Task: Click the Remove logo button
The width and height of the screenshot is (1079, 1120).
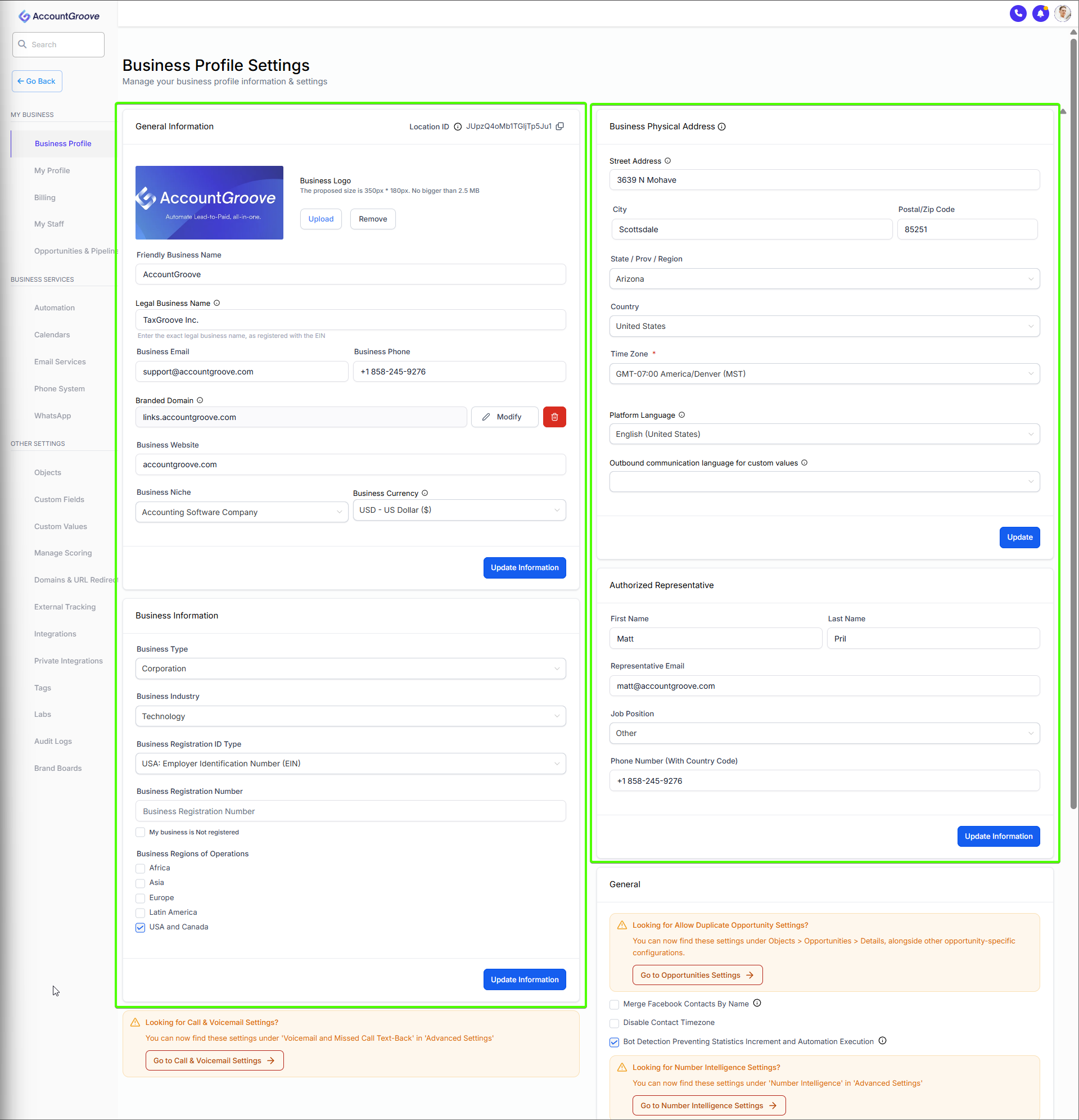Action: pos(373,219)
